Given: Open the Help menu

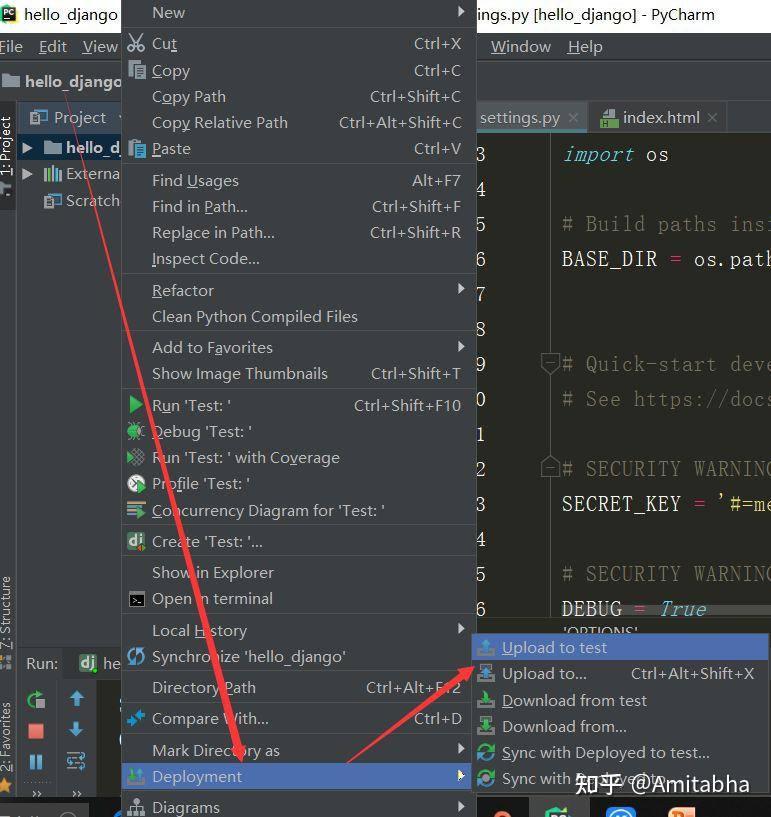Looking at the screenshot, I should click(585, 47).
